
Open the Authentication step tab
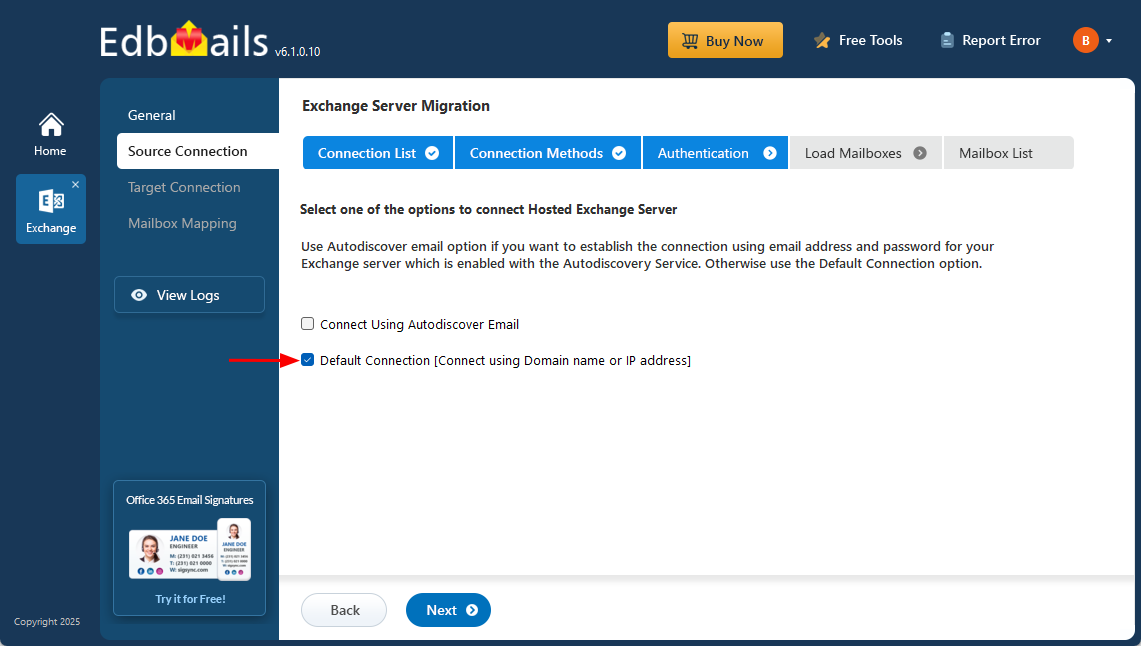tap(715, 153)
